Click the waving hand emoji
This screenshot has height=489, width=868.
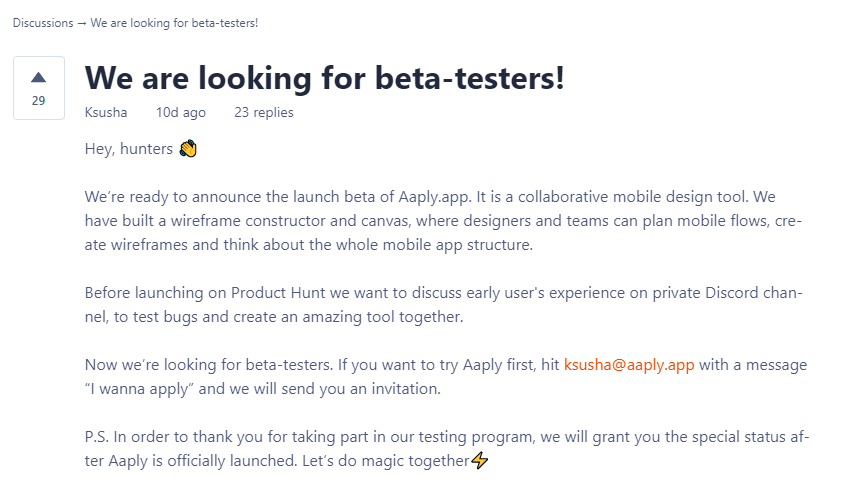[188, 148]
